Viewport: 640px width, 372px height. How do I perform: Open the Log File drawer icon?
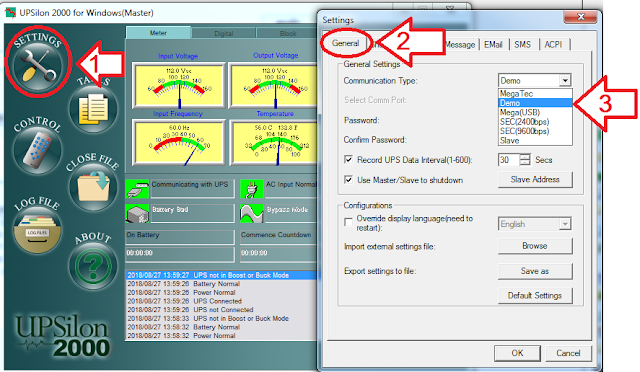click(37, 230)
